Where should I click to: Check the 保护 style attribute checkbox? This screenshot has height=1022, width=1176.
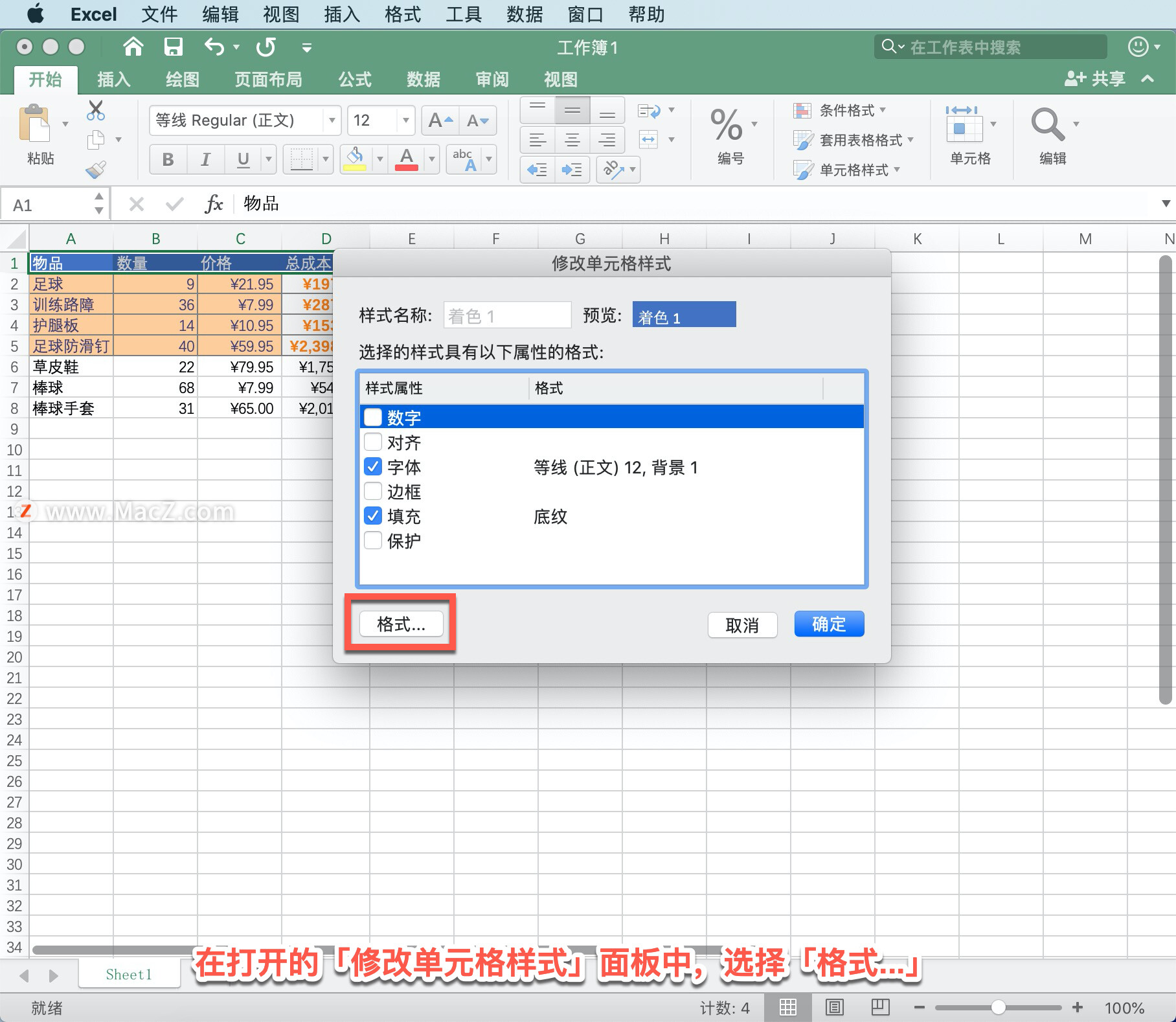[373, 540]
